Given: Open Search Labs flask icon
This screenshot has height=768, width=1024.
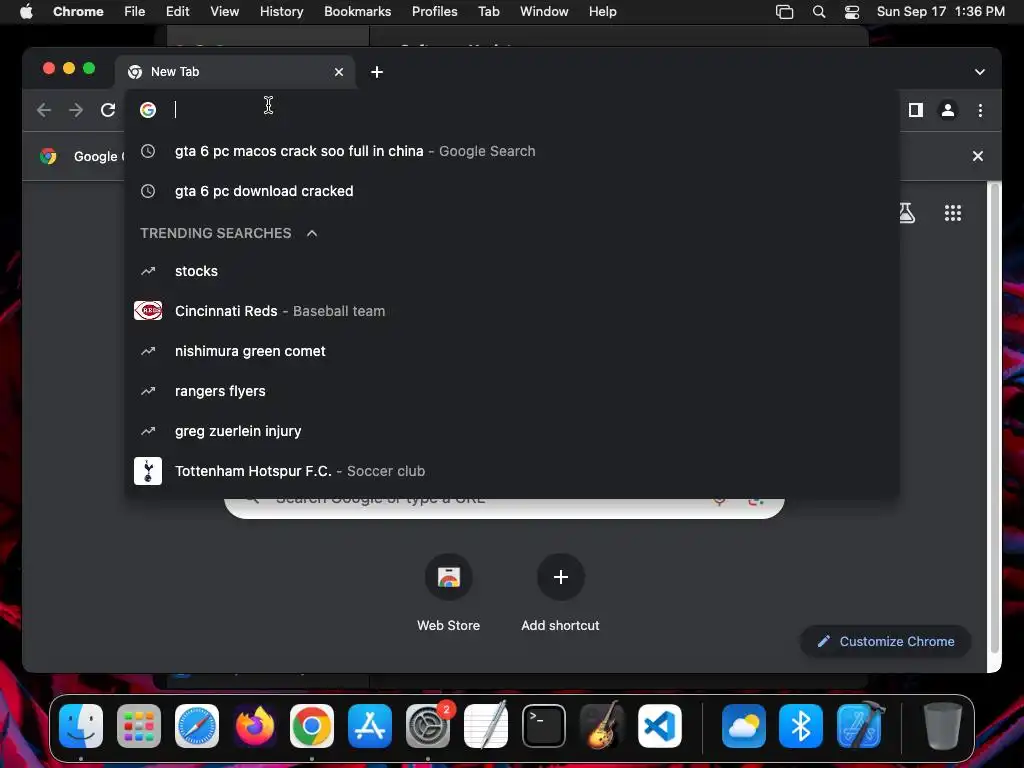Looking at the screenshot, I should tap(906, 213).
